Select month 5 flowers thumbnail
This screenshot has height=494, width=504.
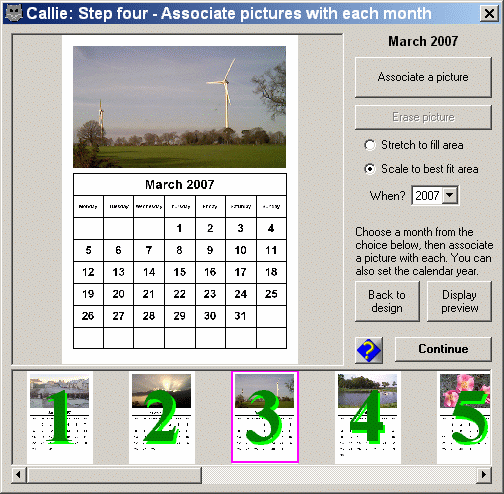(464, 418)
